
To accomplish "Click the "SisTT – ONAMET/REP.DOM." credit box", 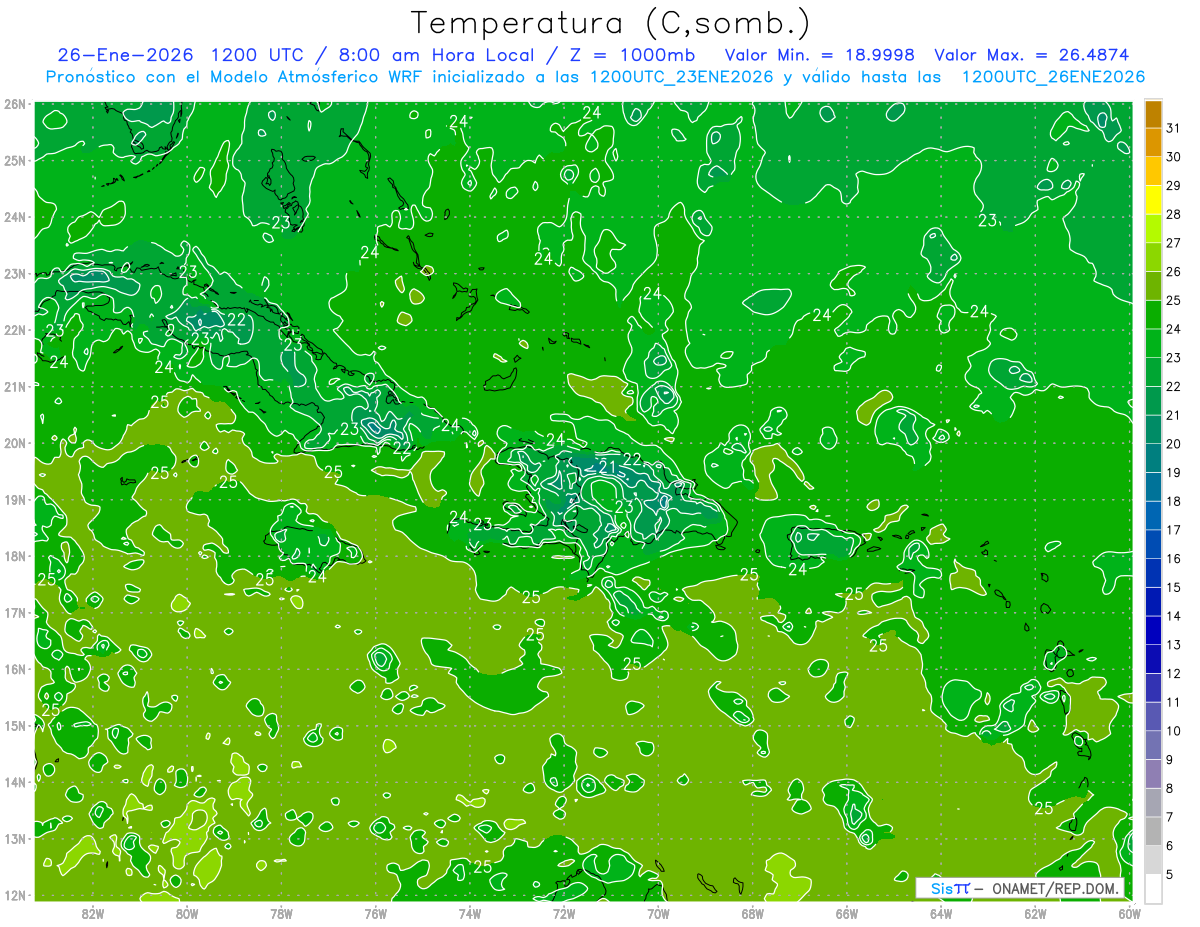I will 1020,888.
